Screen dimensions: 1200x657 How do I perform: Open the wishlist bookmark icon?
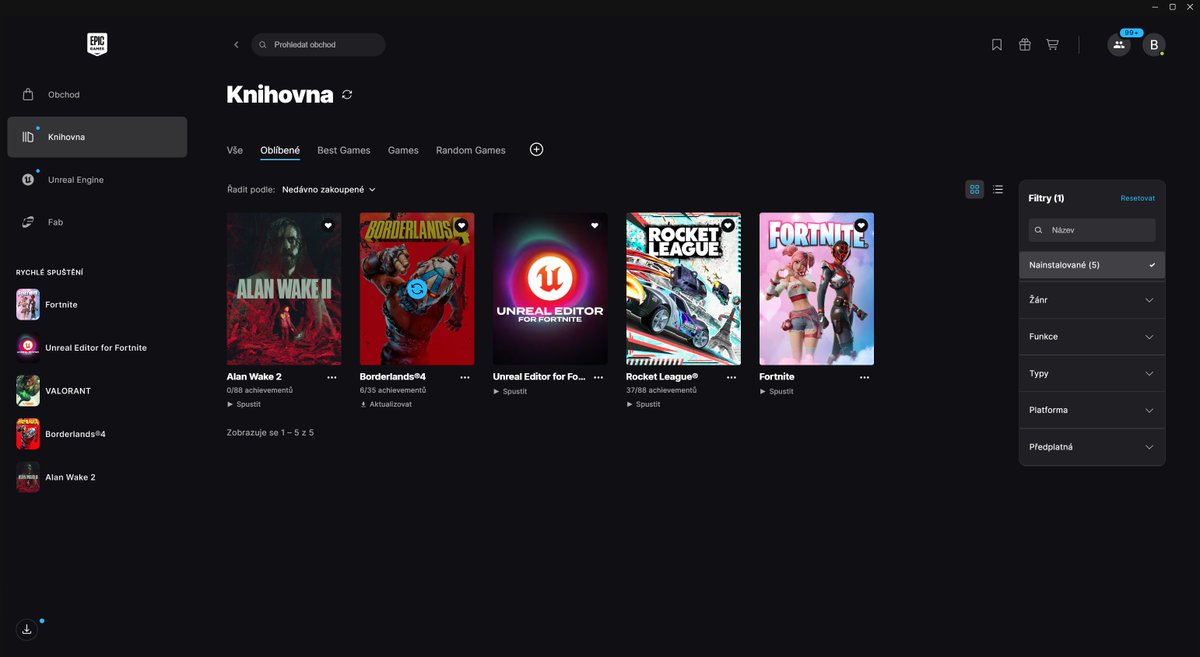pos(997,45)
